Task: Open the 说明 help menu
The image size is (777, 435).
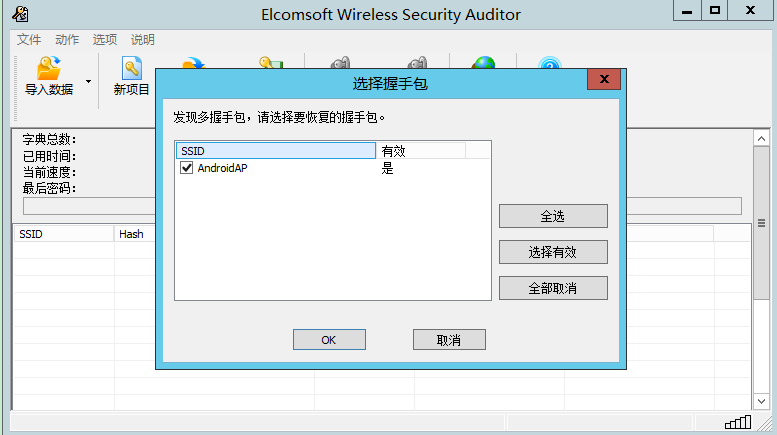Action: [x=143, y=40]
